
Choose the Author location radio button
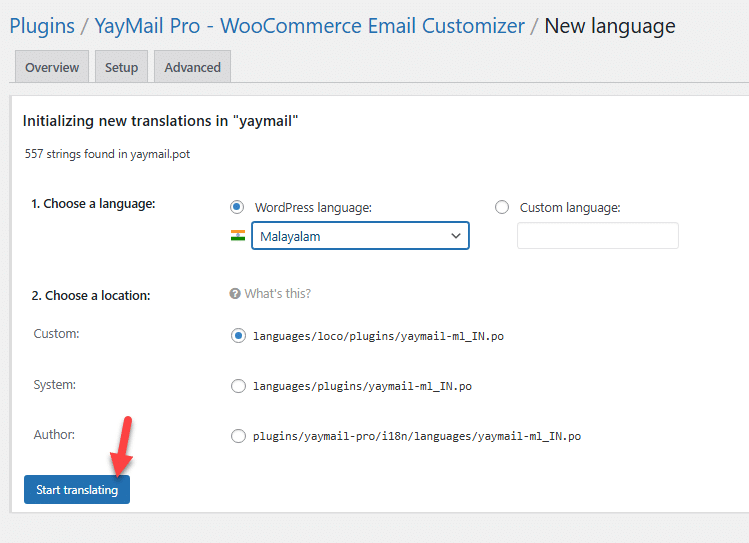pyautogui.click(x=238, y=436)
